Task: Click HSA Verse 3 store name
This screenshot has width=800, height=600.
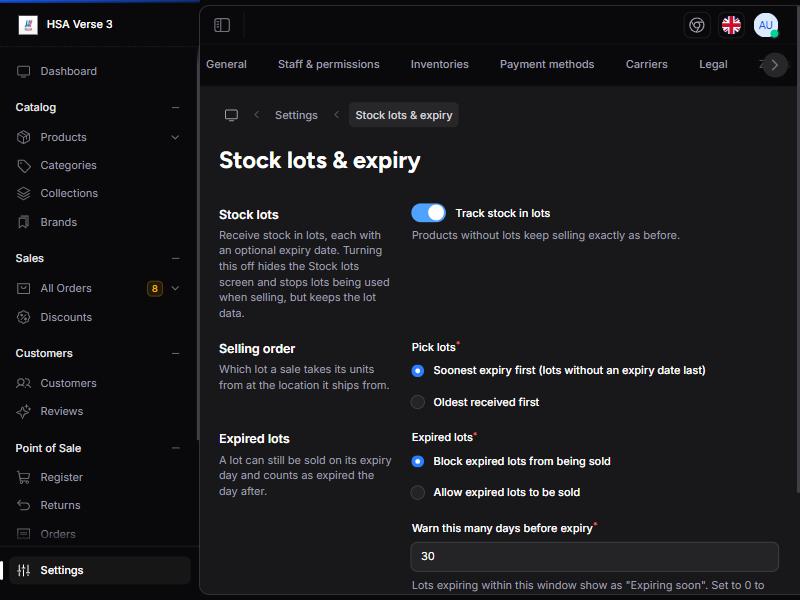Action: pyautogui.click(x=79, y=24)
